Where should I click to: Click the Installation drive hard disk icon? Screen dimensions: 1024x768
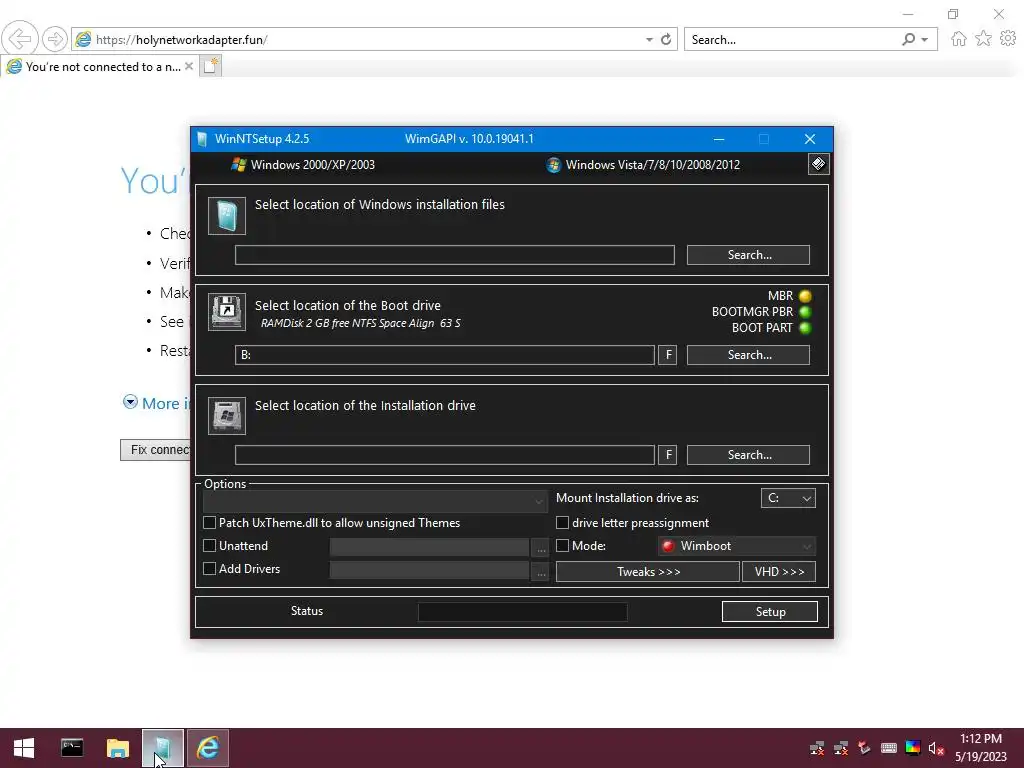[x=227, y=415]
